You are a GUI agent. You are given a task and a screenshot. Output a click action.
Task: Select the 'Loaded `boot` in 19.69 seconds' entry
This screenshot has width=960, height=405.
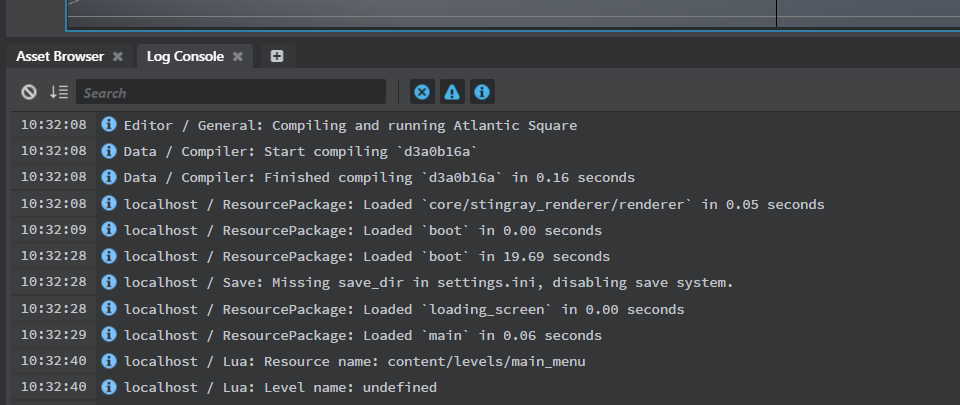click(366, 256)
